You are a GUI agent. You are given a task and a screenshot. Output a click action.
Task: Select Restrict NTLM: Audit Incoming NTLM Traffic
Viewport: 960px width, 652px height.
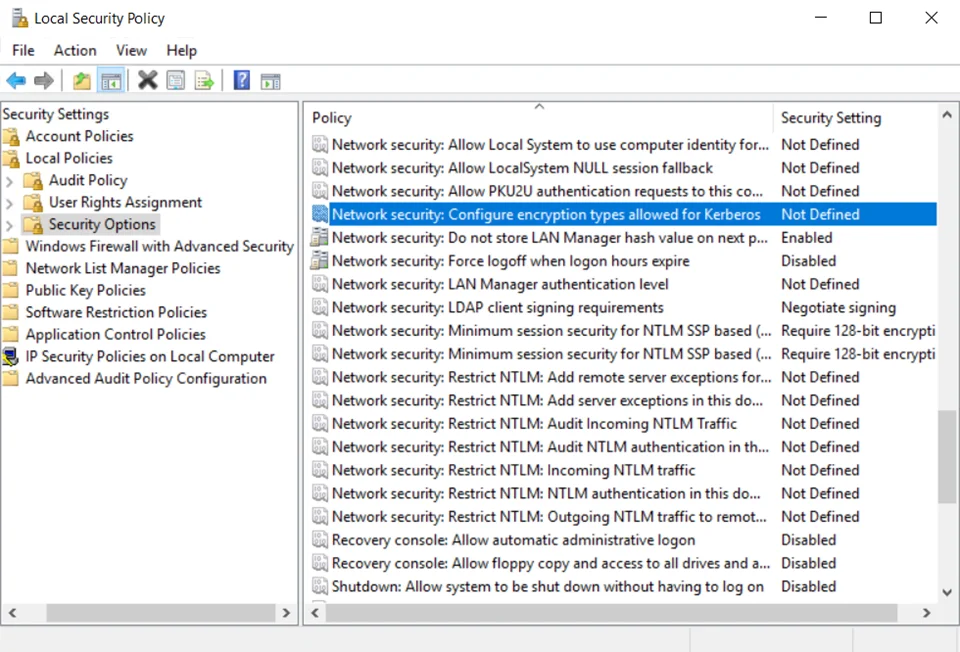534,424
